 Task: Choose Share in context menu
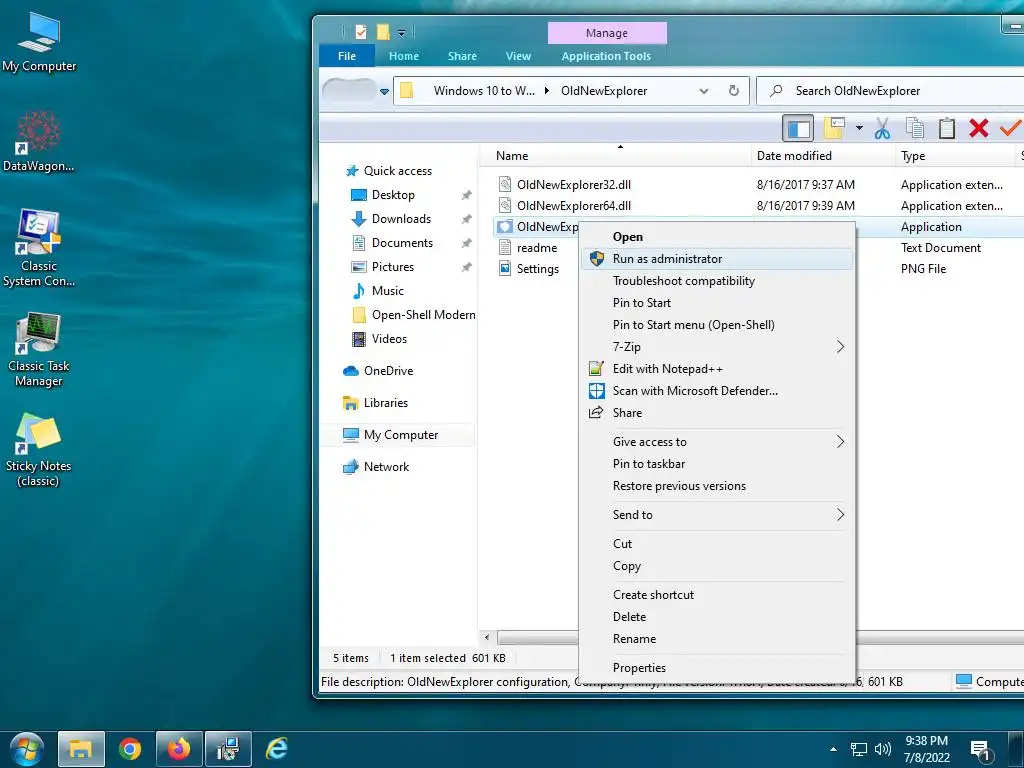(x=716, y=413)
